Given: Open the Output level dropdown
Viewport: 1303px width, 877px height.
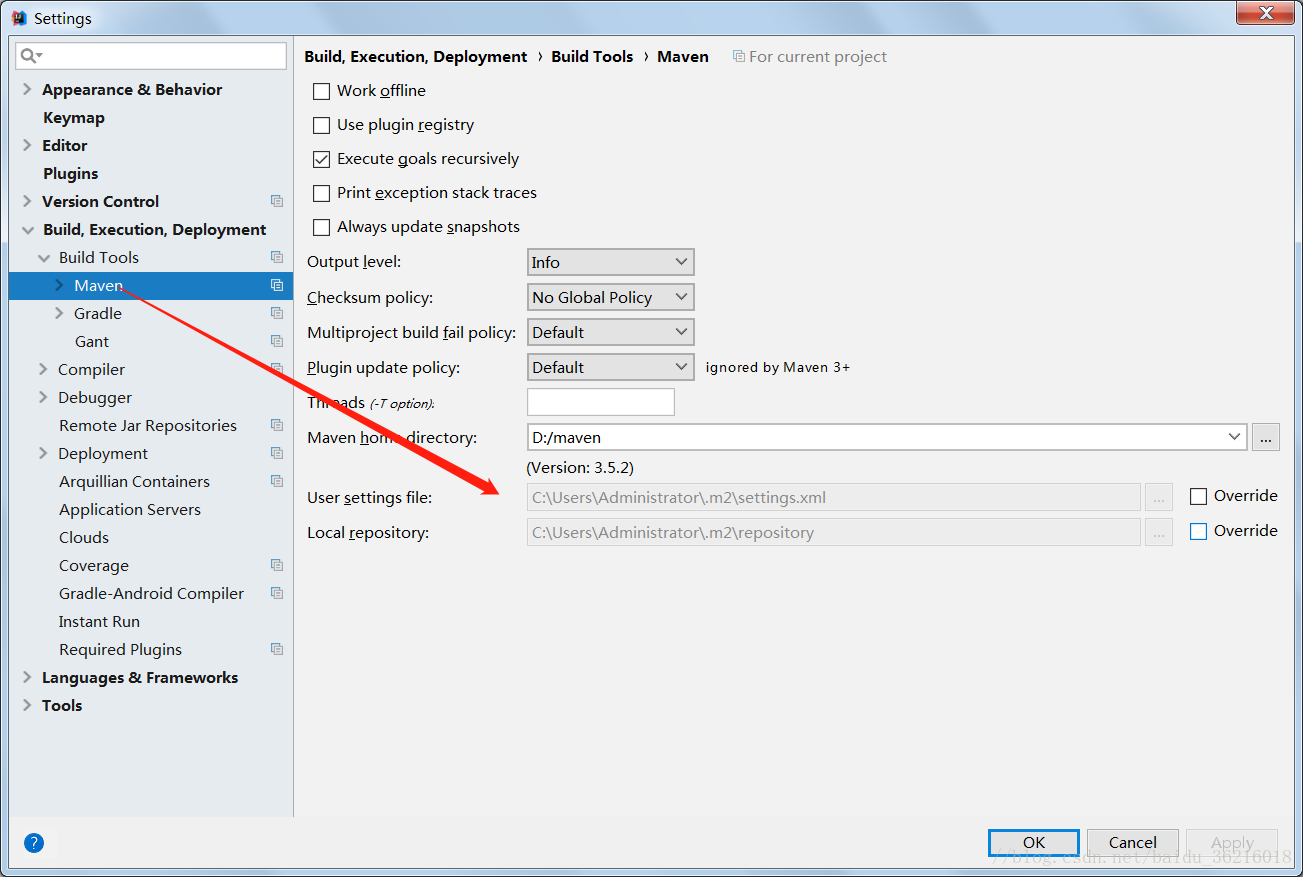Looking at the screenshot, I should pos(610,262).
